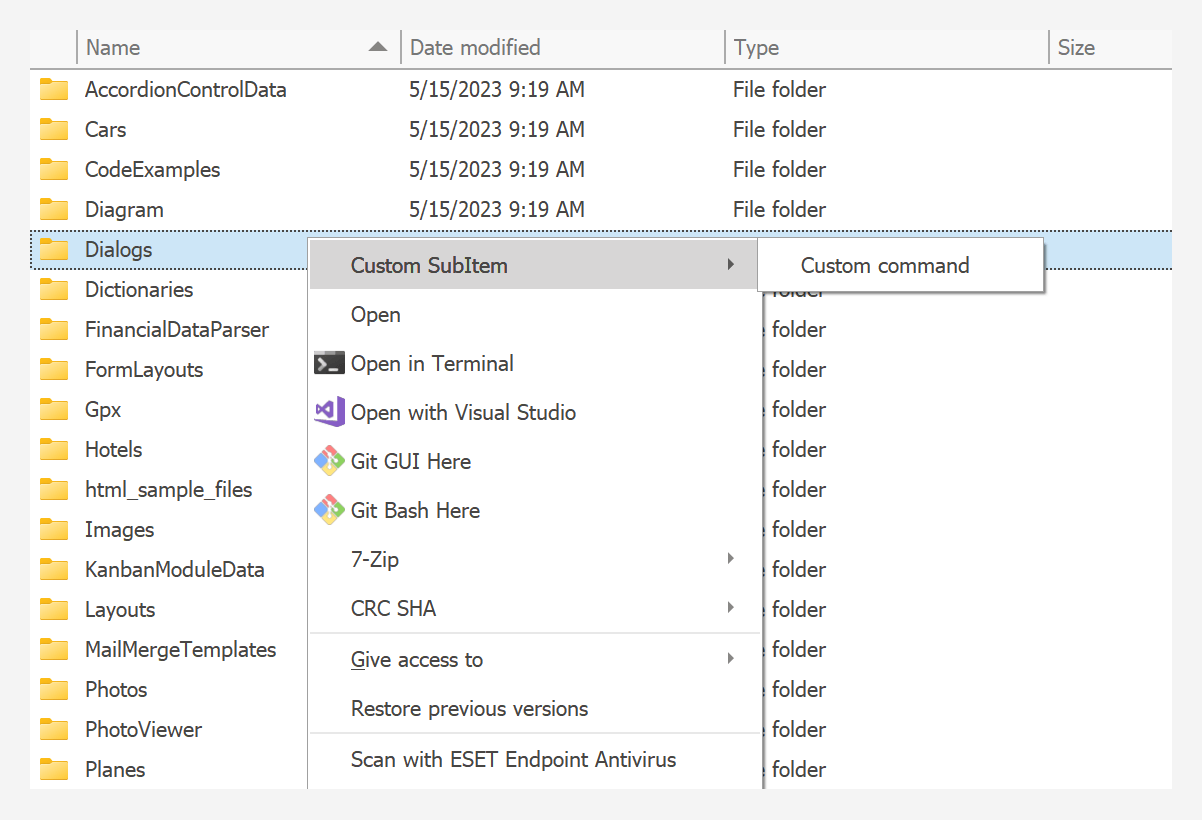Select the Visual Studio icon in context menu
The width and height of the screenshot is (1202, 820).
329,412
